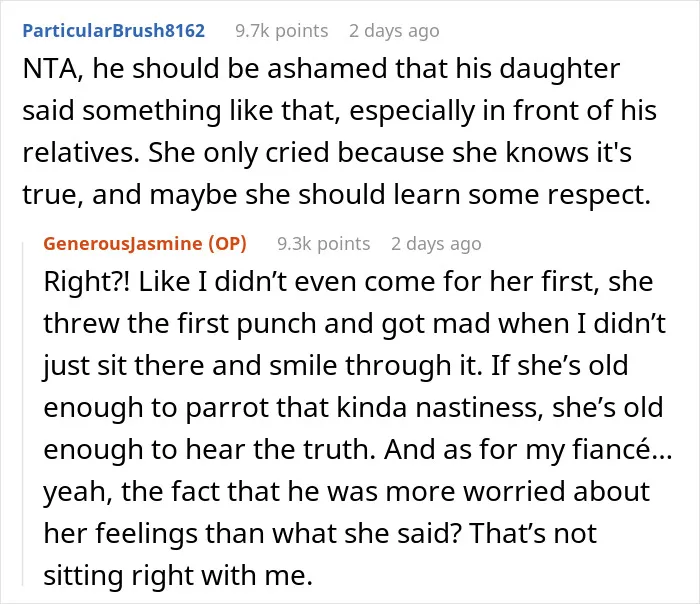Click the text line starting "relatives. She only cried"

(x=327, y=153)
